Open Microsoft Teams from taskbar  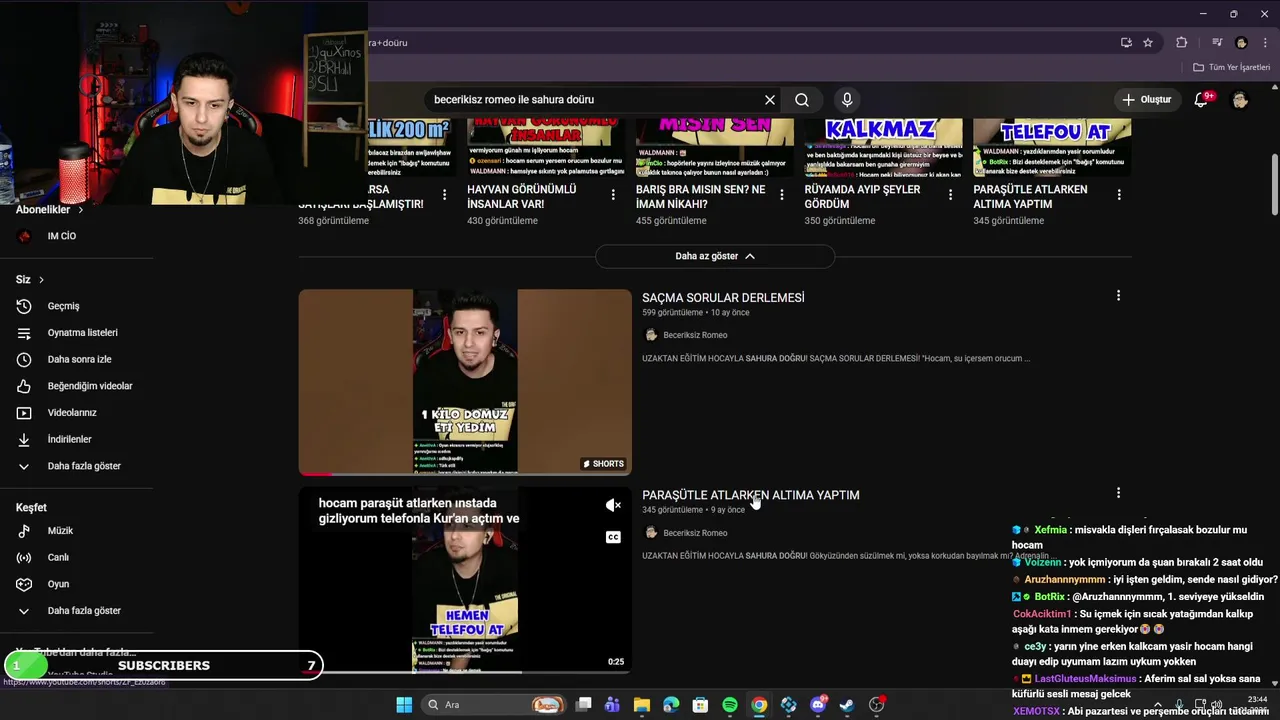(x=612, y=705)
